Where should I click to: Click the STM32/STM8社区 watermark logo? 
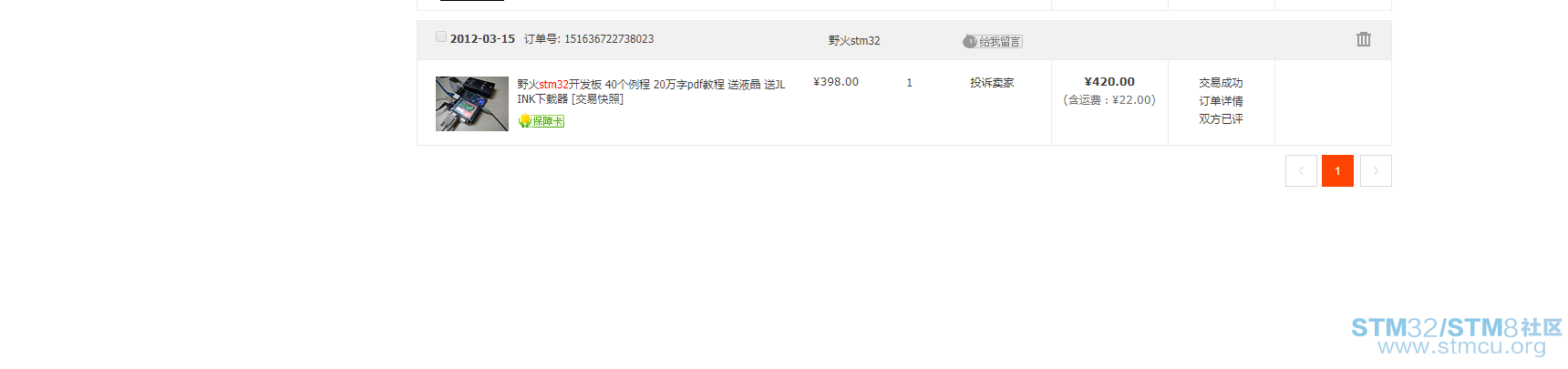[x=1456, y=327]
